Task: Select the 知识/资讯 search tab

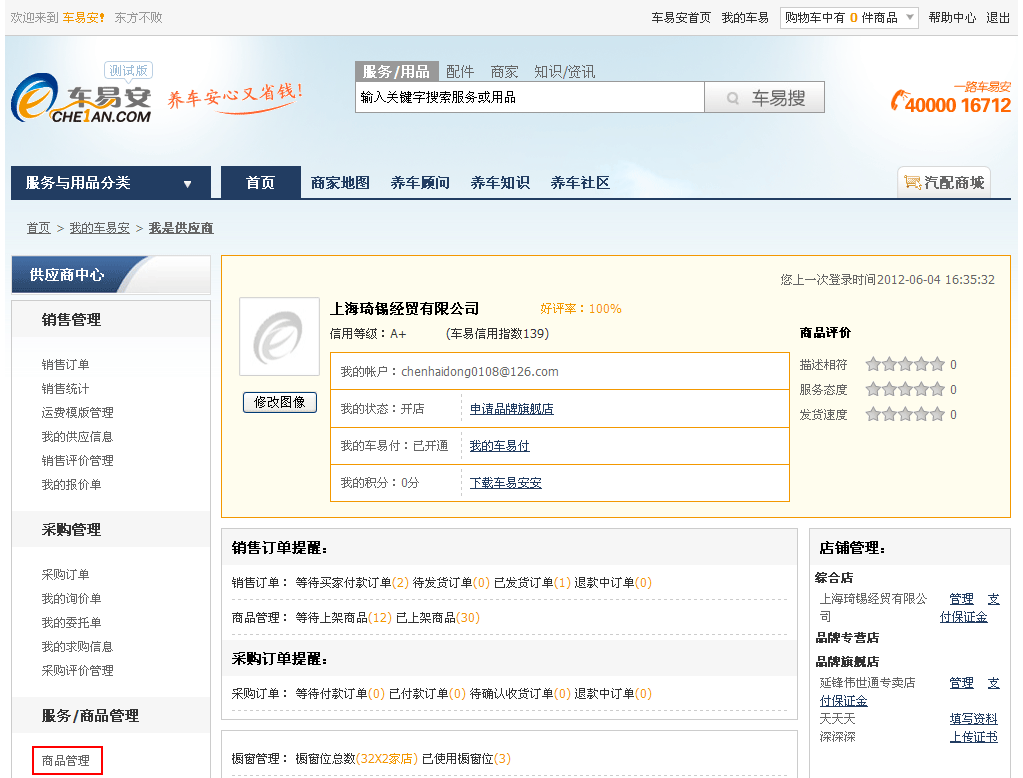Action: (564, 72)
